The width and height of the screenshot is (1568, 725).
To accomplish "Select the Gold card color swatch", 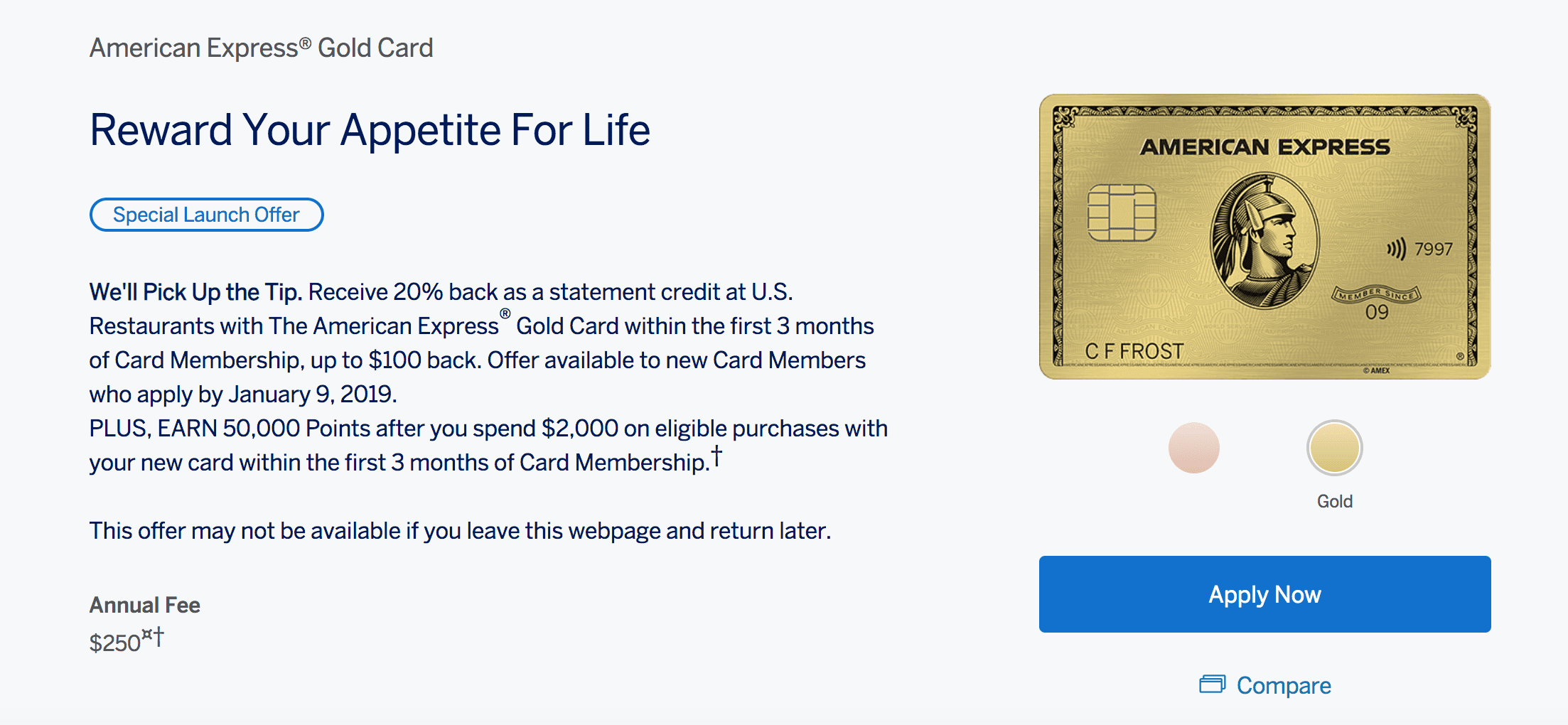I will pos(1334,448).
